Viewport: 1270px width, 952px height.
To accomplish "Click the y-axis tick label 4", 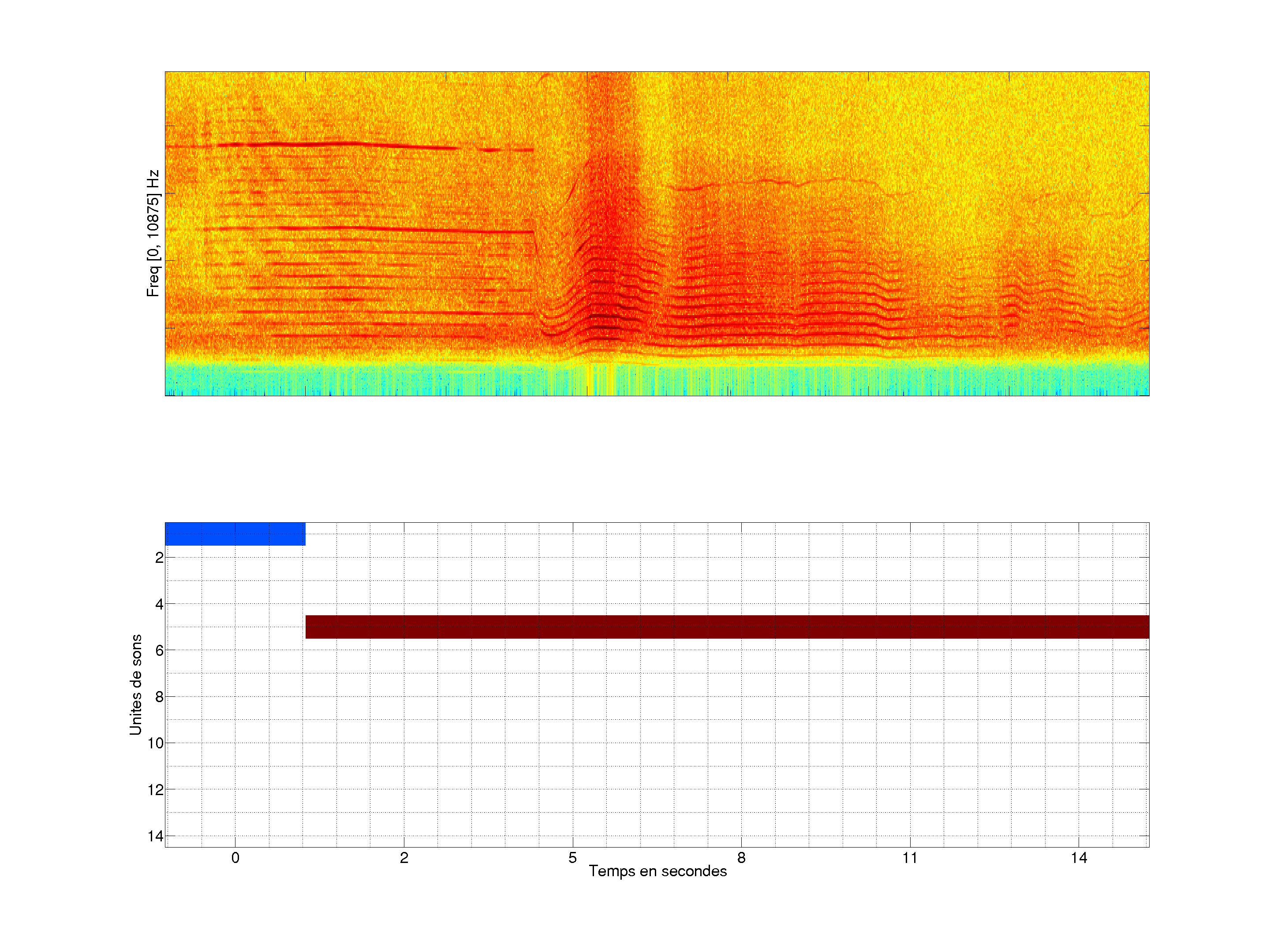I will tap(159, 604).
